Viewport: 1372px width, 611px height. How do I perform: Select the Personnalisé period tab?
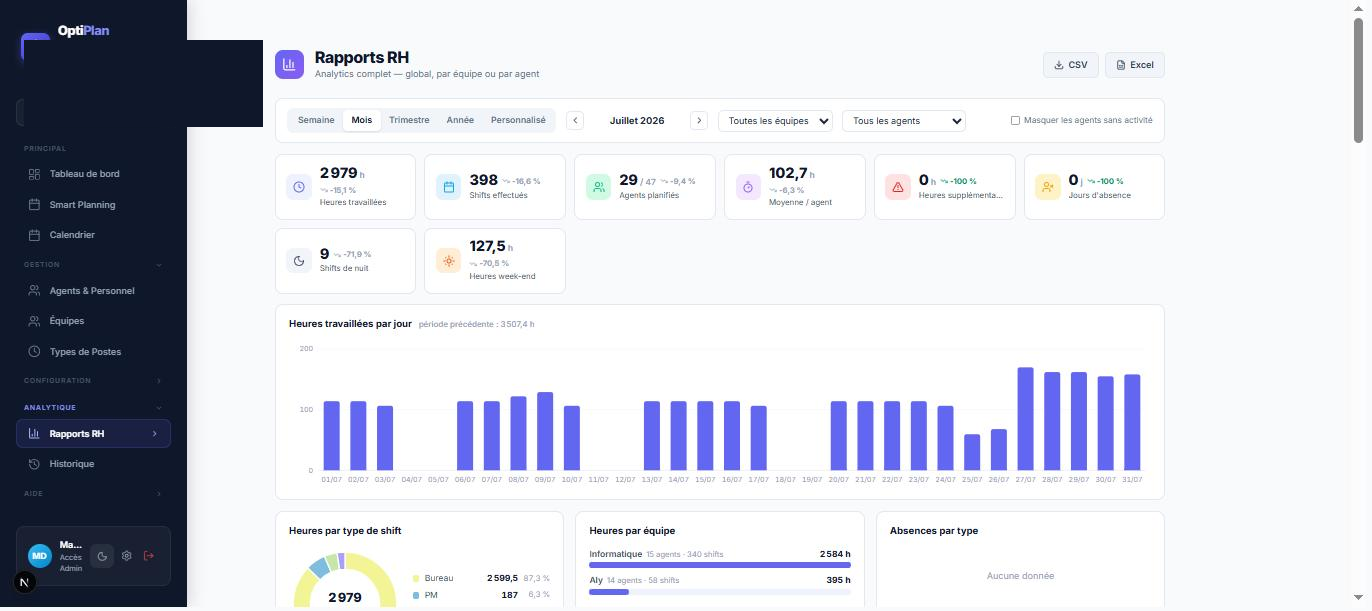(x=518, y=120)
